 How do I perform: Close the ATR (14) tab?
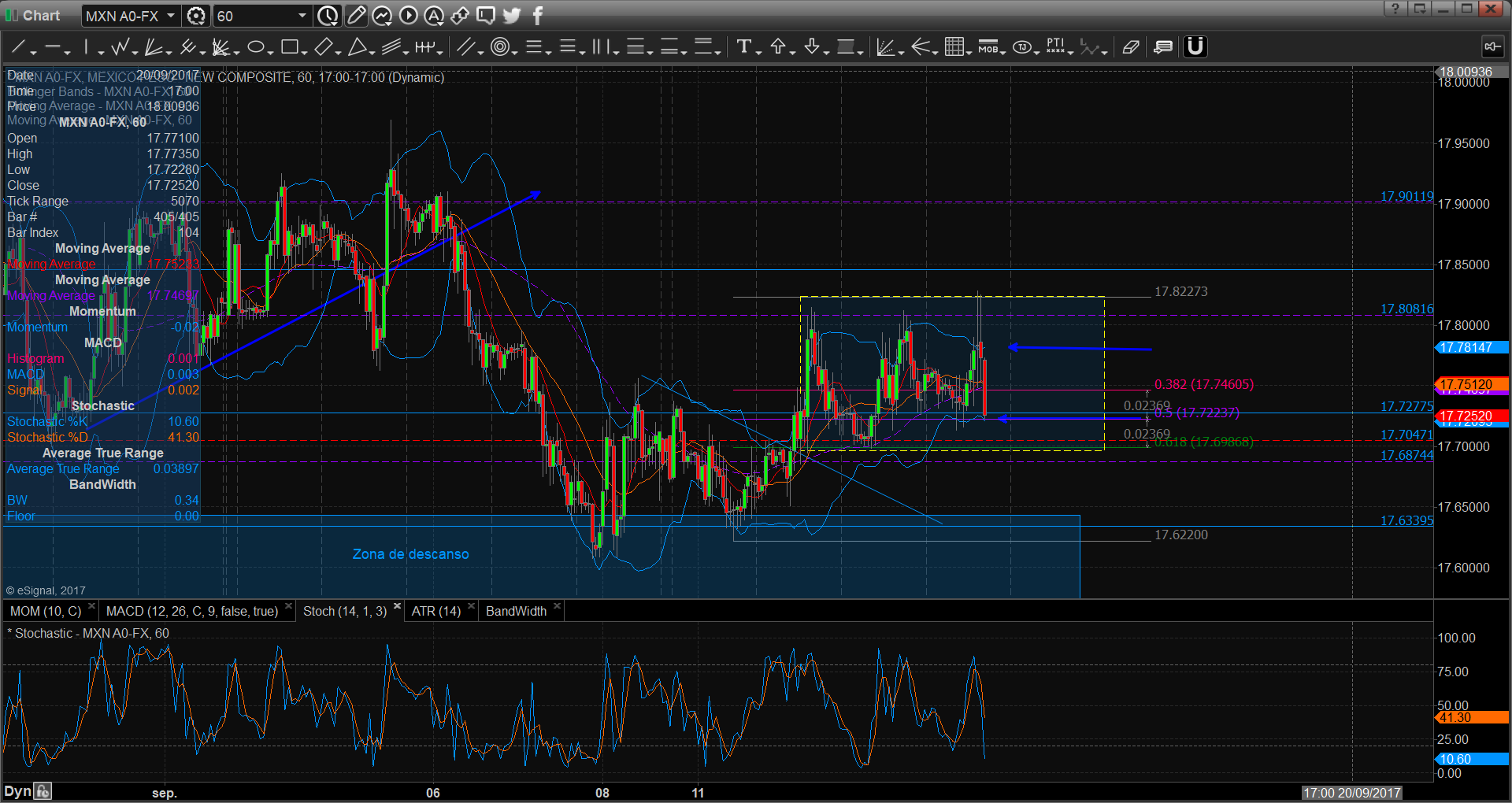(x=471, y=606)
